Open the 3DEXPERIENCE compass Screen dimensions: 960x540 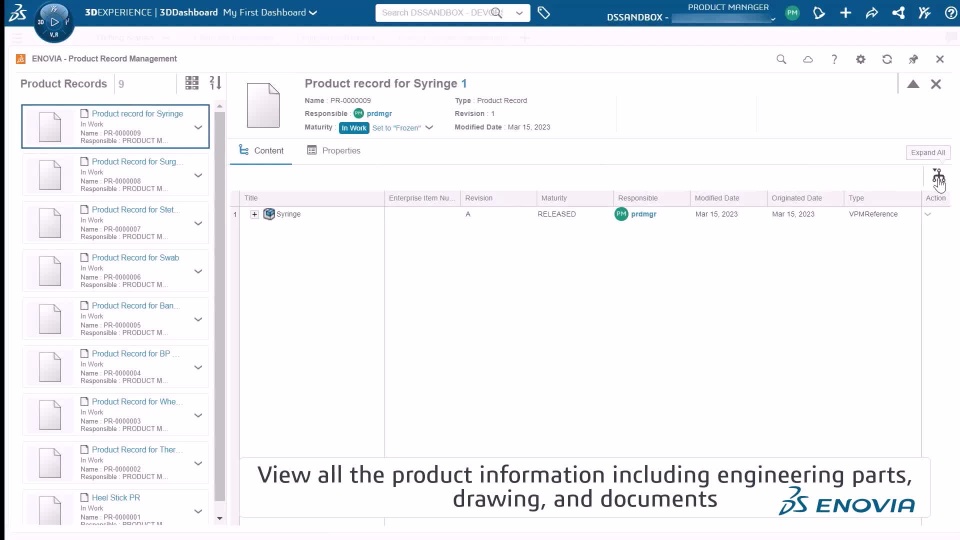click(x=54, y=22)
